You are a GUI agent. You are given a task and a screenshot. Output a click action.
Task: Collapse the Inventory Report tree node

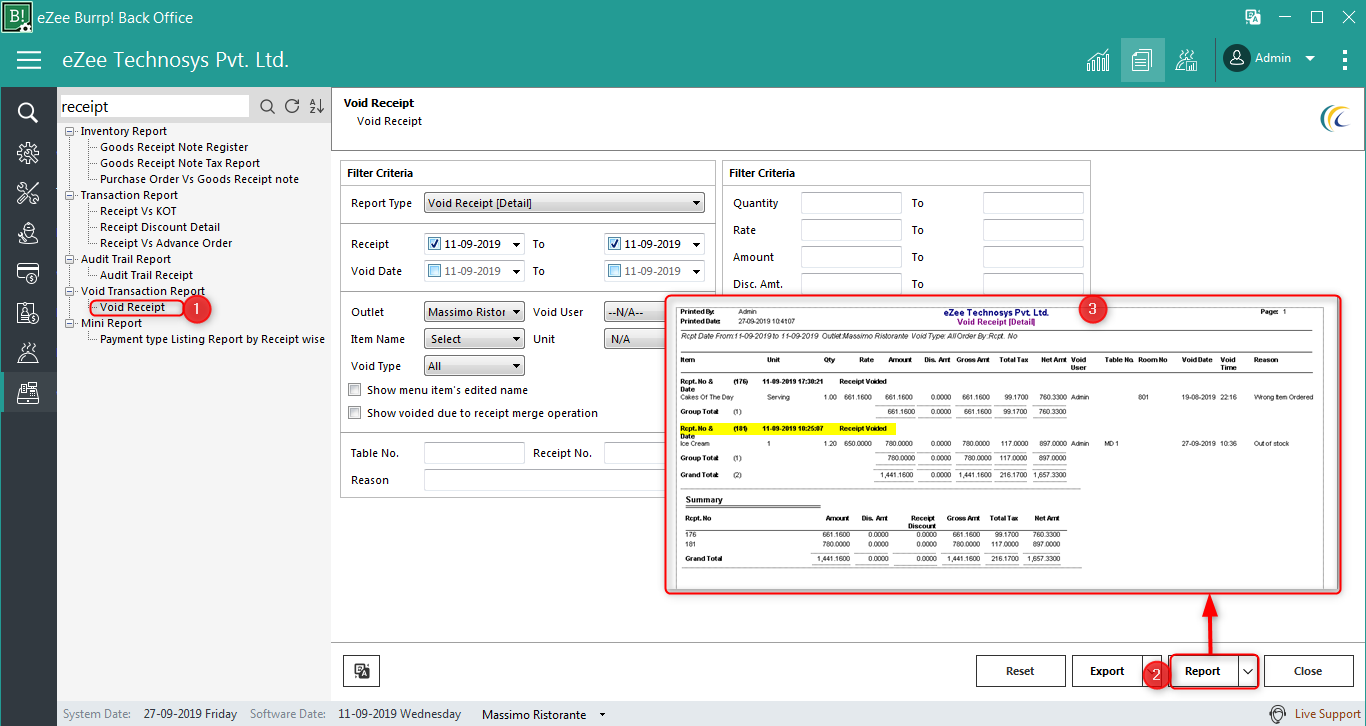[69, 131]
